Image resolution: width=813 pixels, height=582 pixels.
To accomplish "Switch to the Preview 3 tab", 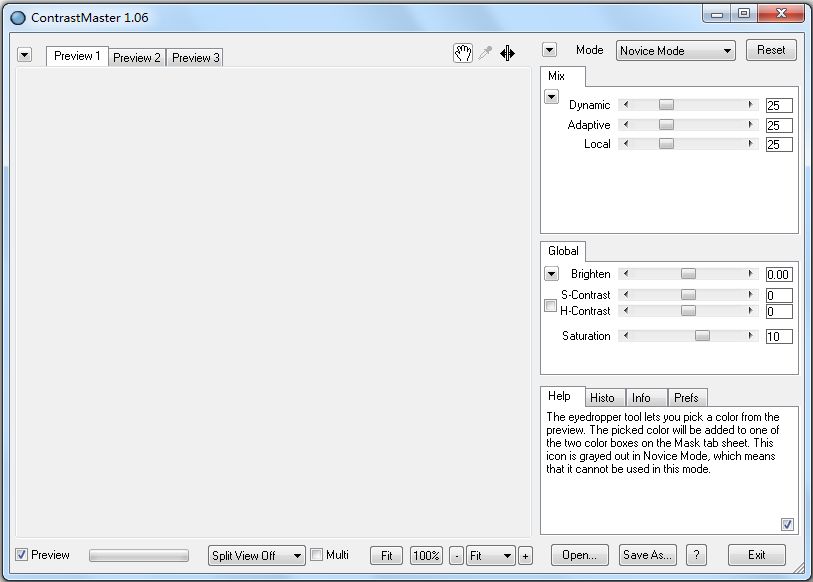I will coord(195,58).
